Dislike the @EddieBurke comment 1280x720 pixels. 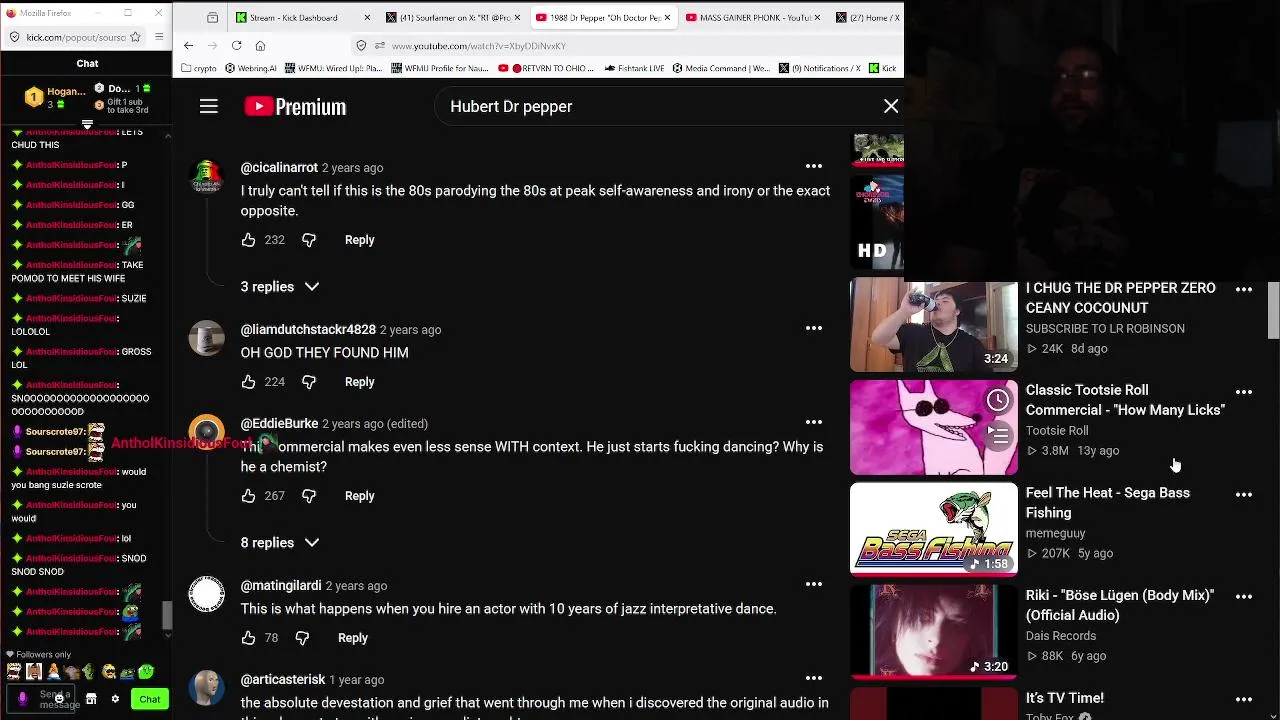pyautogui.click(x=309, y=496)
